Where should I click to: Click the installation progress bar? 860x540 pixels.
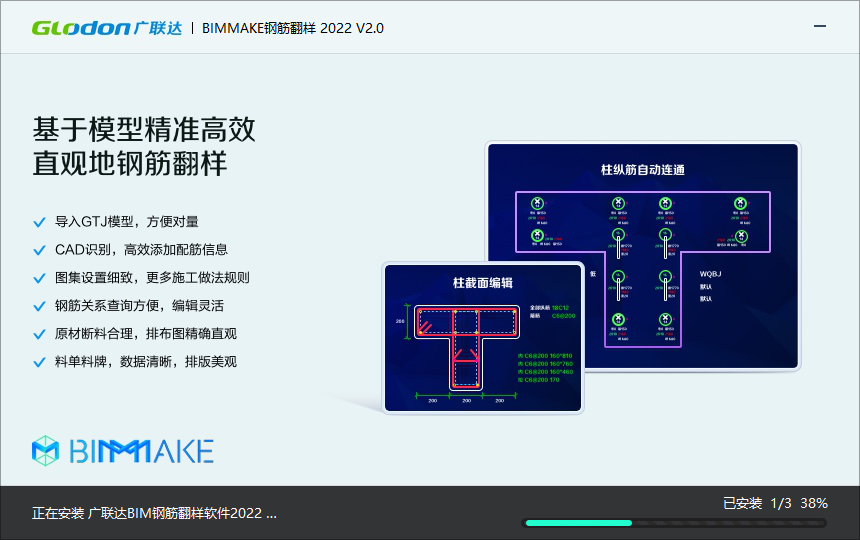click(x=674, y=523)
